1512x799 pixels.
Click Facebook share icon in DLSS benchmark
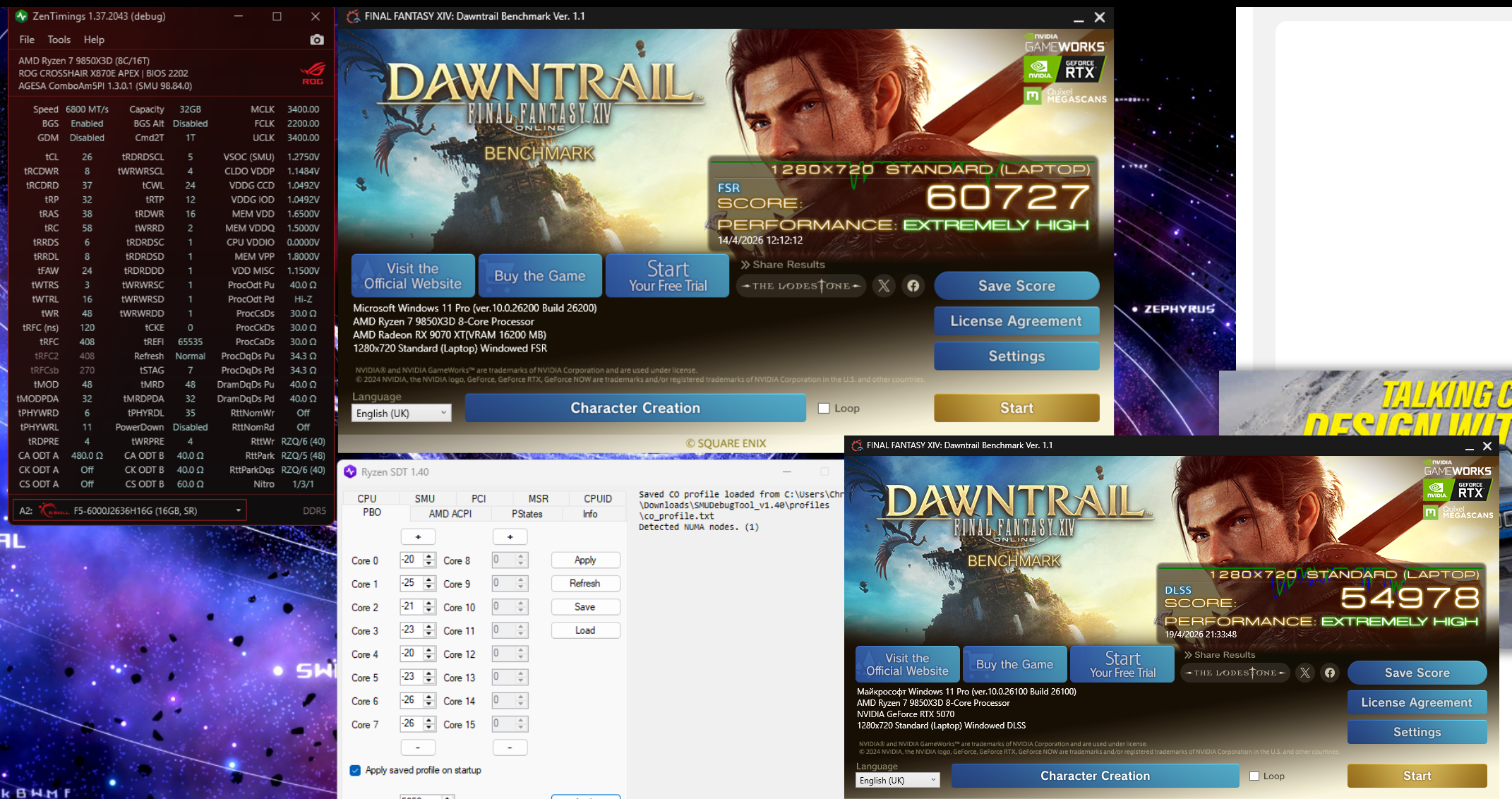(x=1330, y=673)
